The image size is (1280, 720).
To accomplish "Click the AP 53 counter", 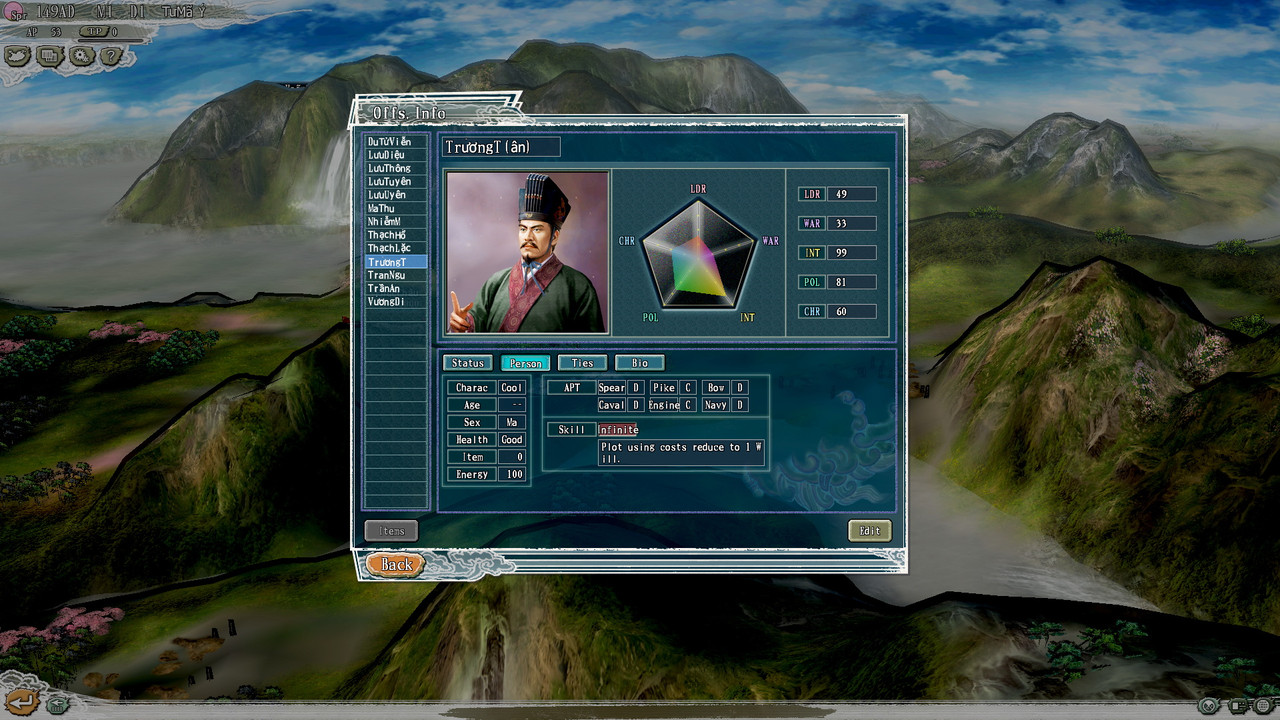I will coord(43,32).
